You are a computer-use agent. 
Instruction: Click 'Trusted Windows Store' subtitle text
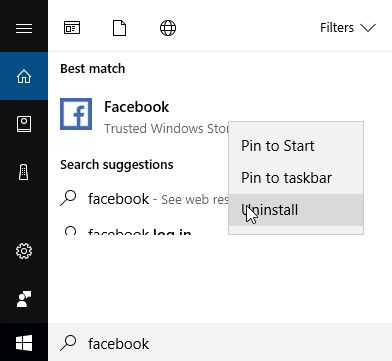click(166, 129)
